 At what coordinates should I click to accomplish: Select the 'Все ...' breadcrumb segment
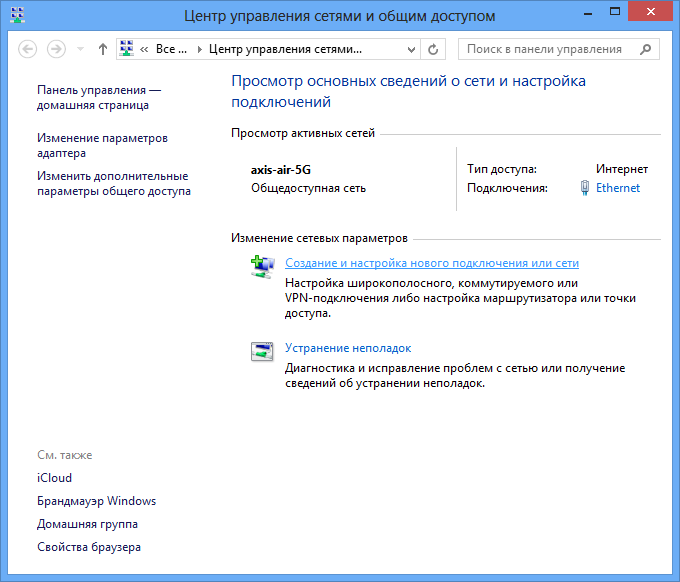pos(171,49)
